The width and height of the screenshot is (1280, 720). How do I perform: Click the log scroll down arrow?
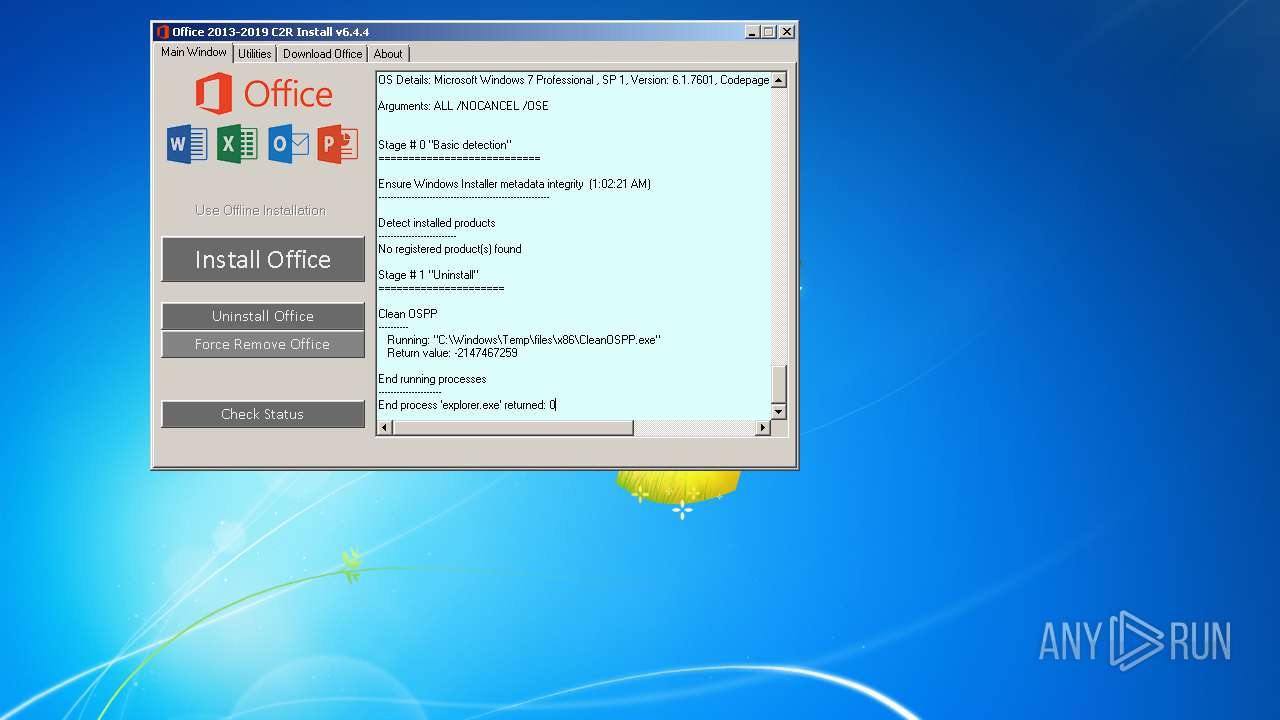click(x=779, y=411)
